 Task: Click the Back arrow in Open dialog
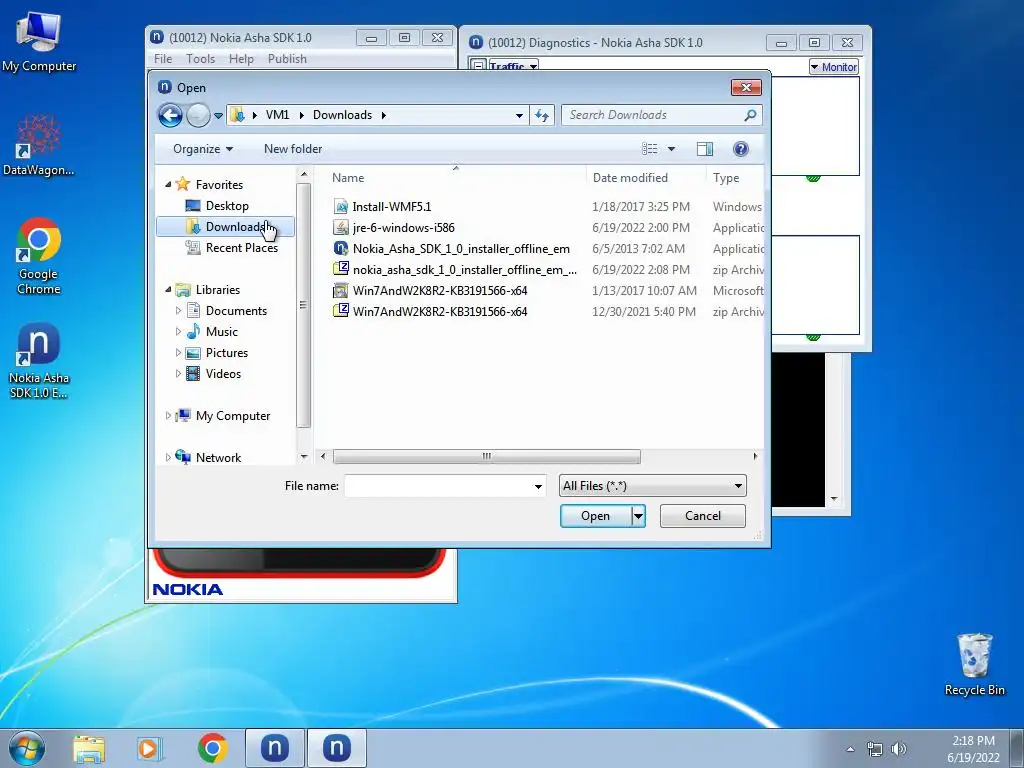(170, 116)
